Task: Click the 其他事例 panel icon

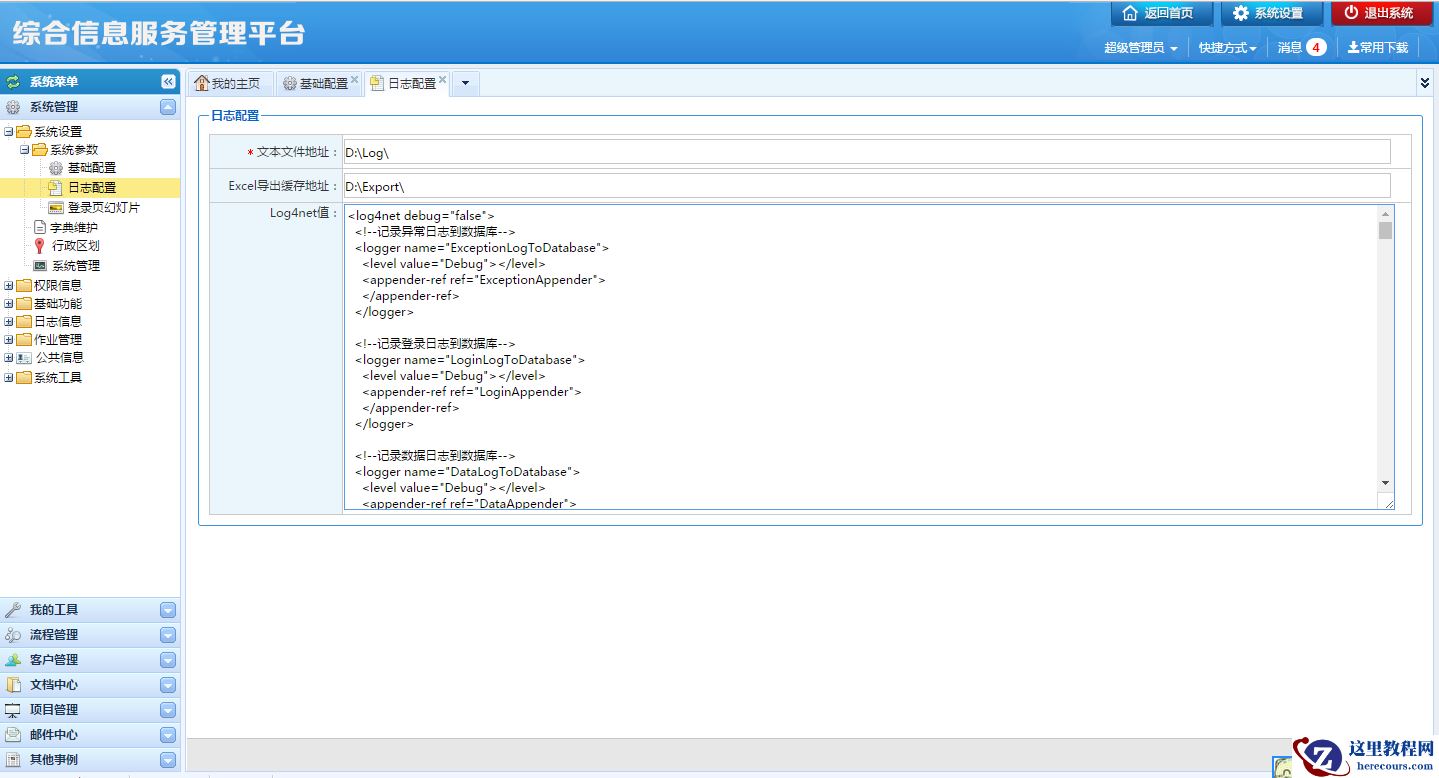Action: (13, 760)
